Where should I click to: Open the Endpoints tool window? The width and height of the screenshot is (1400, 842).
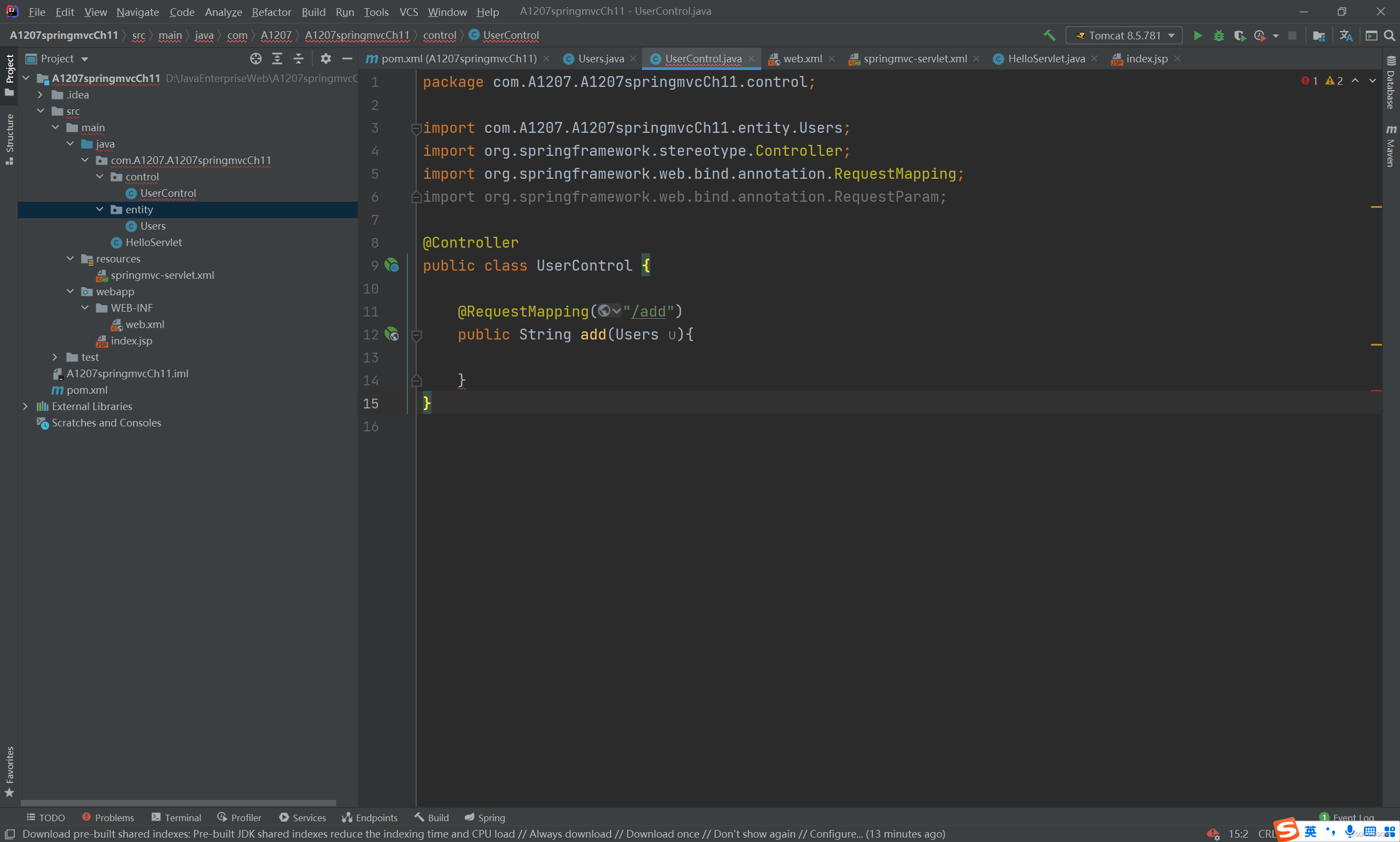(370, 817)
